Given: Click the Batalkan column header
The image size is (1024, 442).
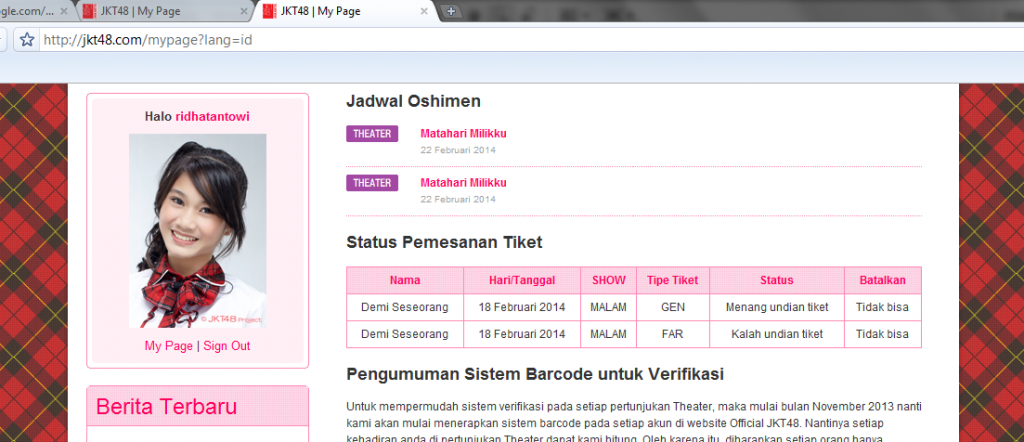Looking at the screenshot, I should [882, 281].
